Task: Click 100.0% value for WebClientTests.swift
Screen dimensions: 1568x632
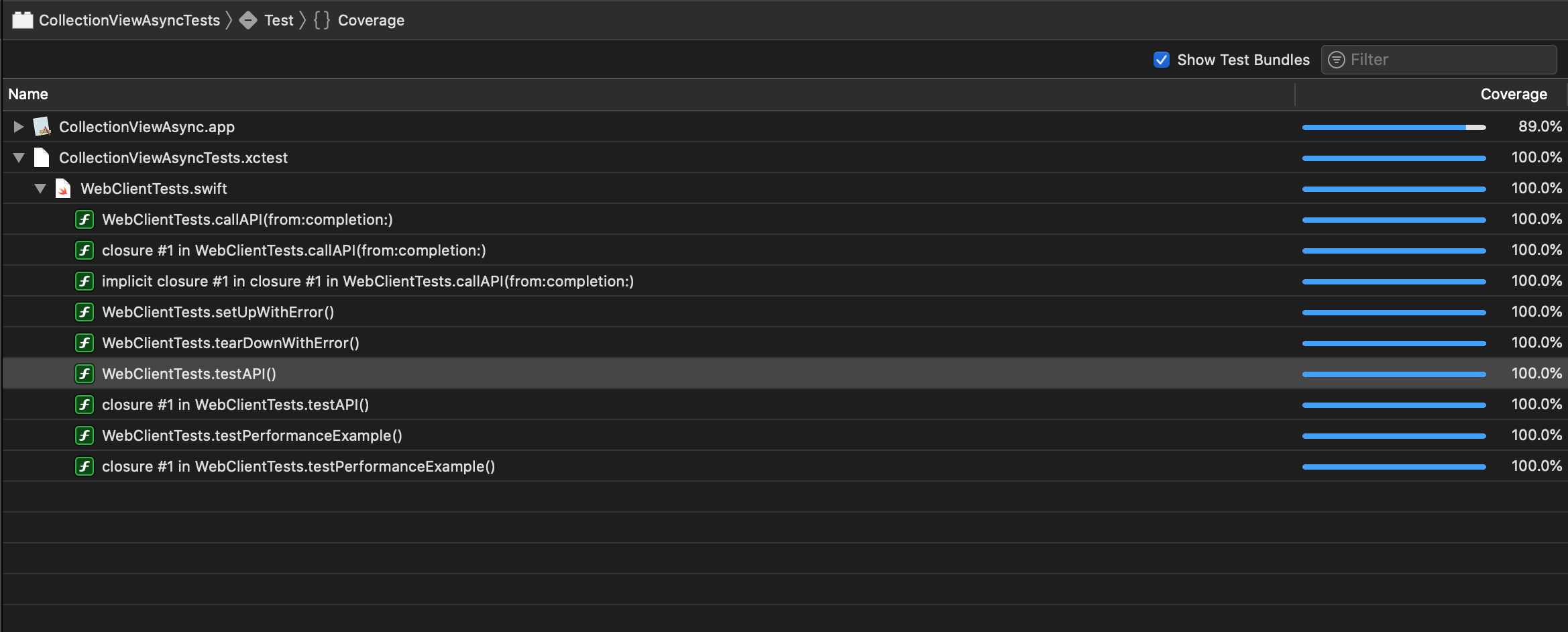Action: 1536,188
